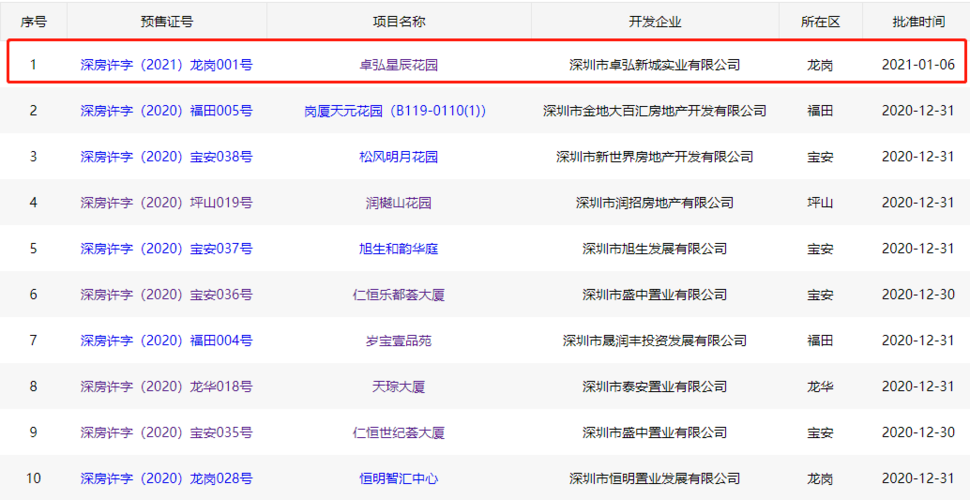This screenshot has width=970, height=500.
Task: Open permit link 深房许字（2020）宝安037号
Action: click(166, 249)
